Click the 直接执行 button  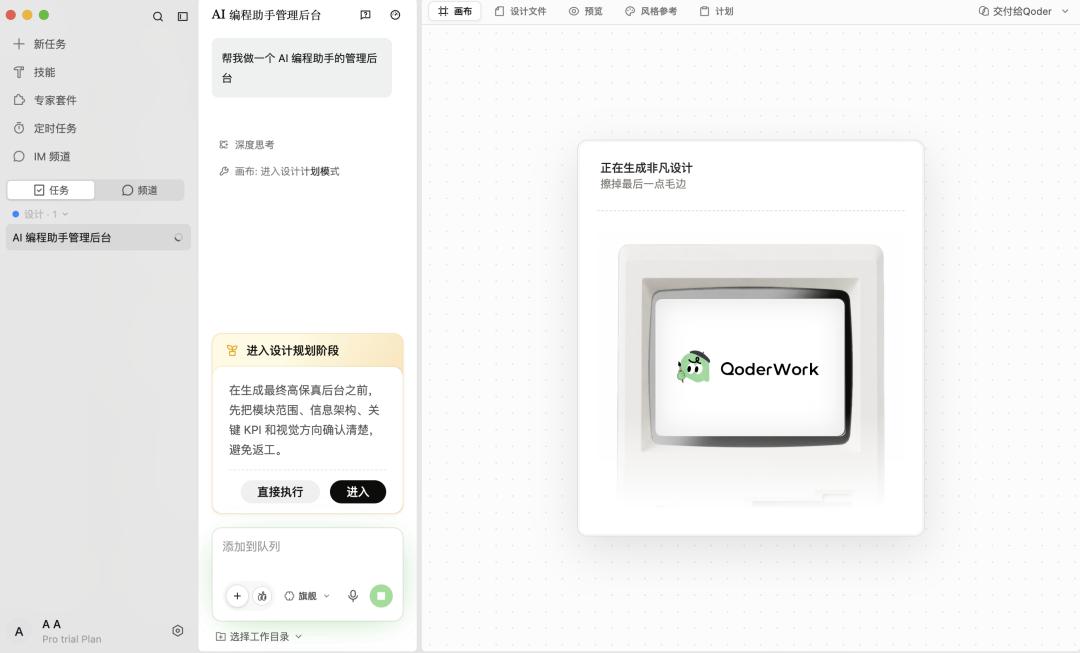pyautogui.click(x=280, y=492)
